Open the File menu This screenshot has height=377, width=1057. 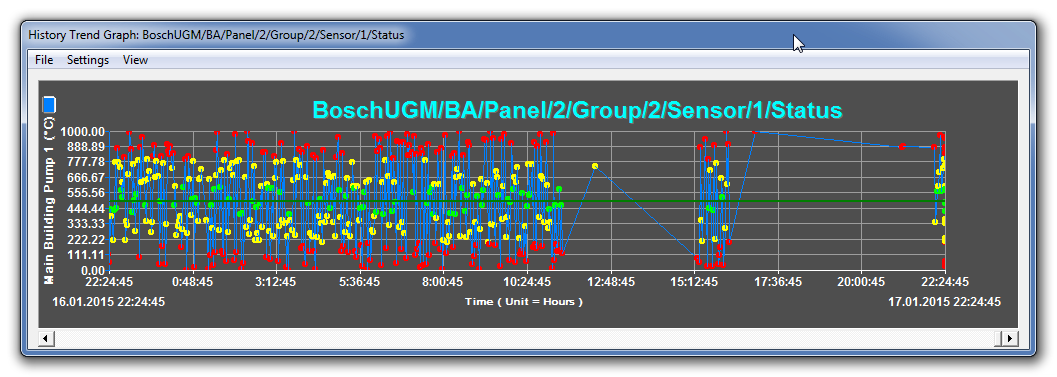[x=44, y=60]
